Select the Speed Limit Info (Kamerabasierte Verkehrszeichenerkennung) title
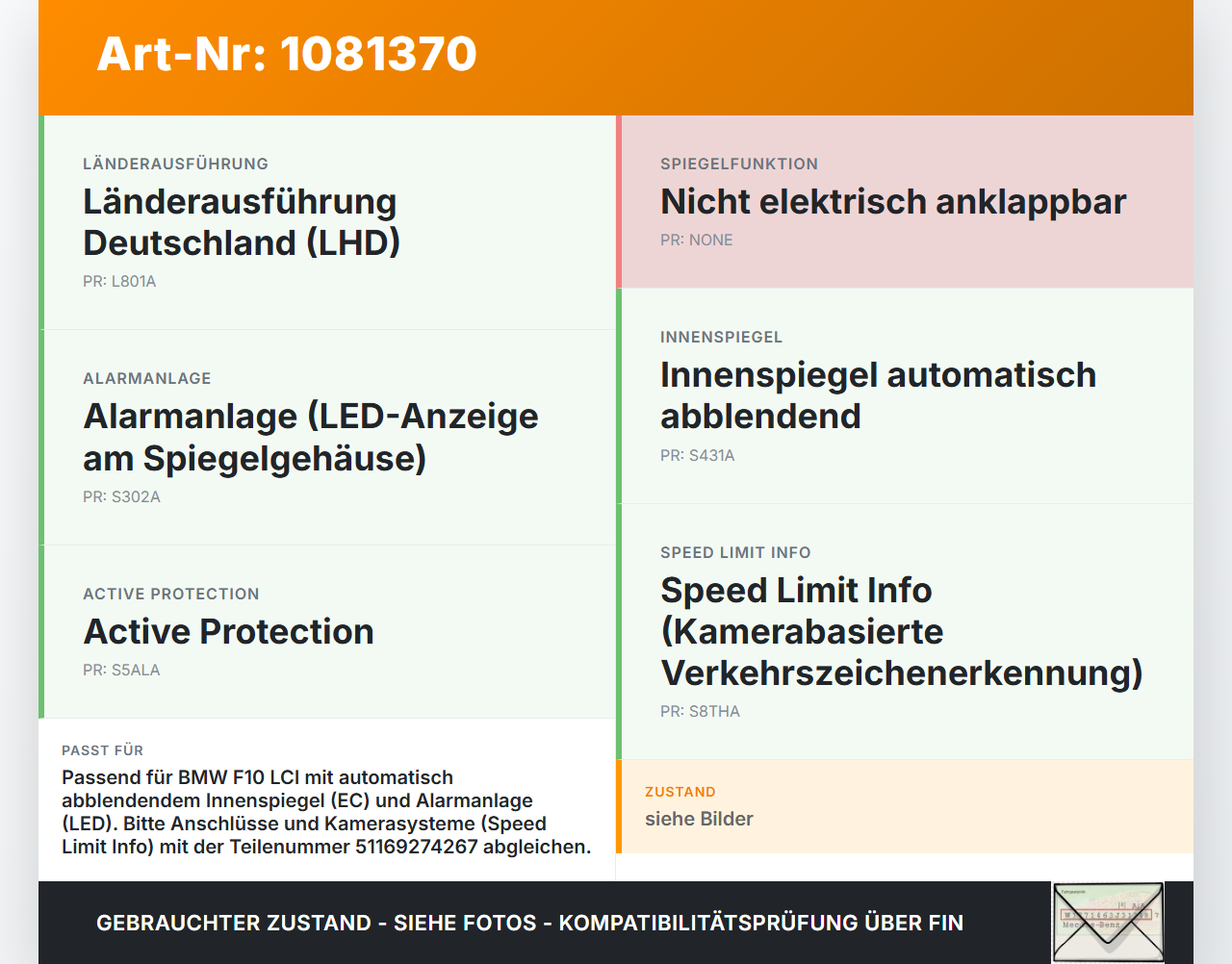 click(x=902, y=631)
